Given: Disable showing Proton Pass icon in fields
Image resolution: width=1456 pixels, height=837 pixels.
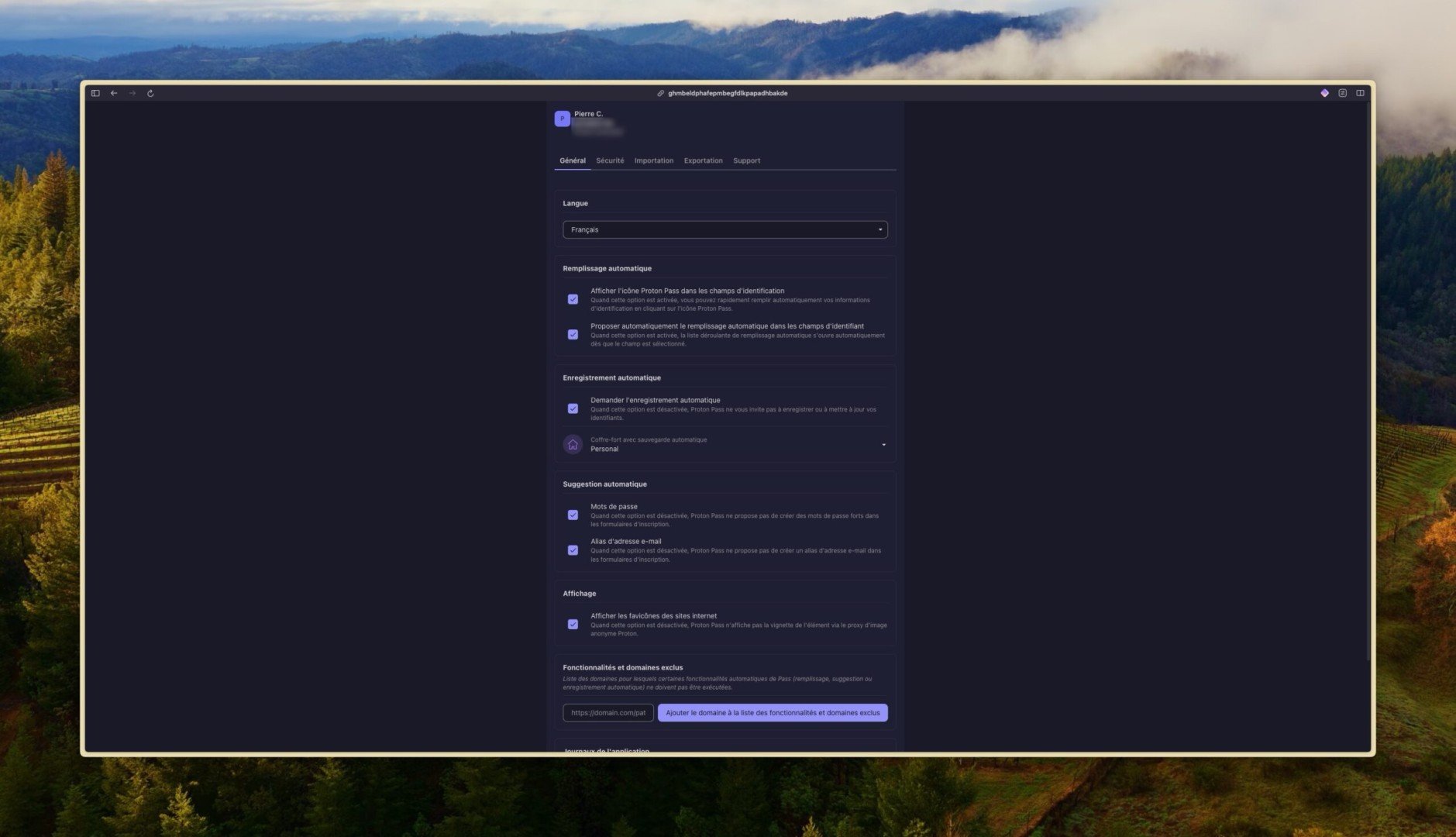Looking at the screenshot, I should [573, 299].
